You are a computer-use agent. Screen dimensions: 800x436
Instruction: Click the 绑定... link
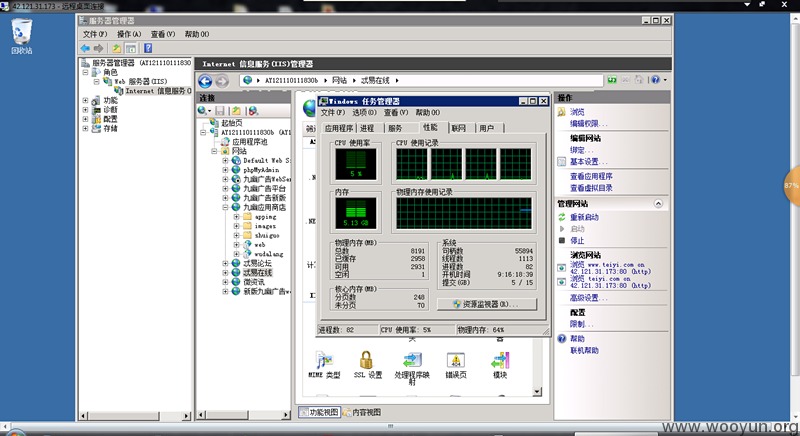click(581, 150)
